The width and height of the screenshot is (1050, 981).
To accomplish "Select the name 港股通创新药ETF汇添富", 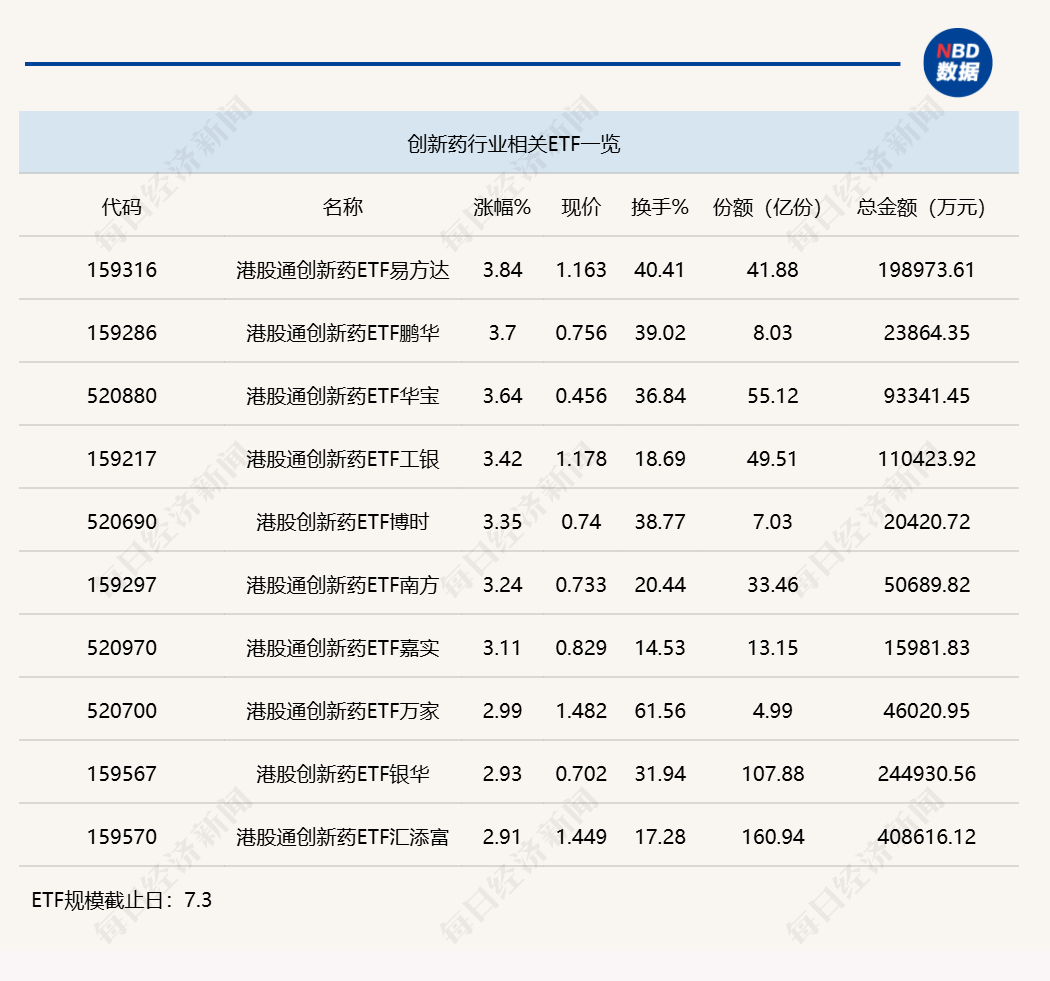I will (x=343, y=836).
